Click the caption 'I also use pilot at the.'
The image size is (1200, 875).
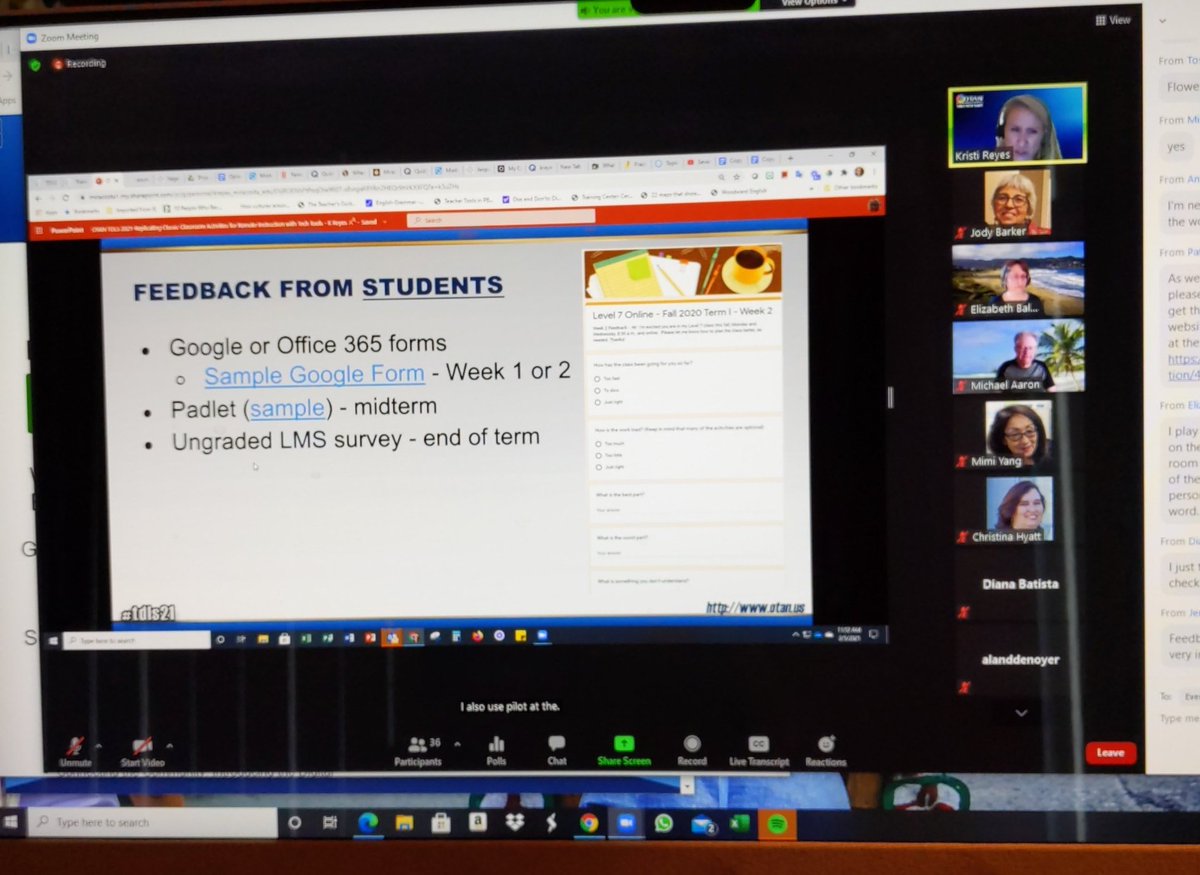point(510,706)
